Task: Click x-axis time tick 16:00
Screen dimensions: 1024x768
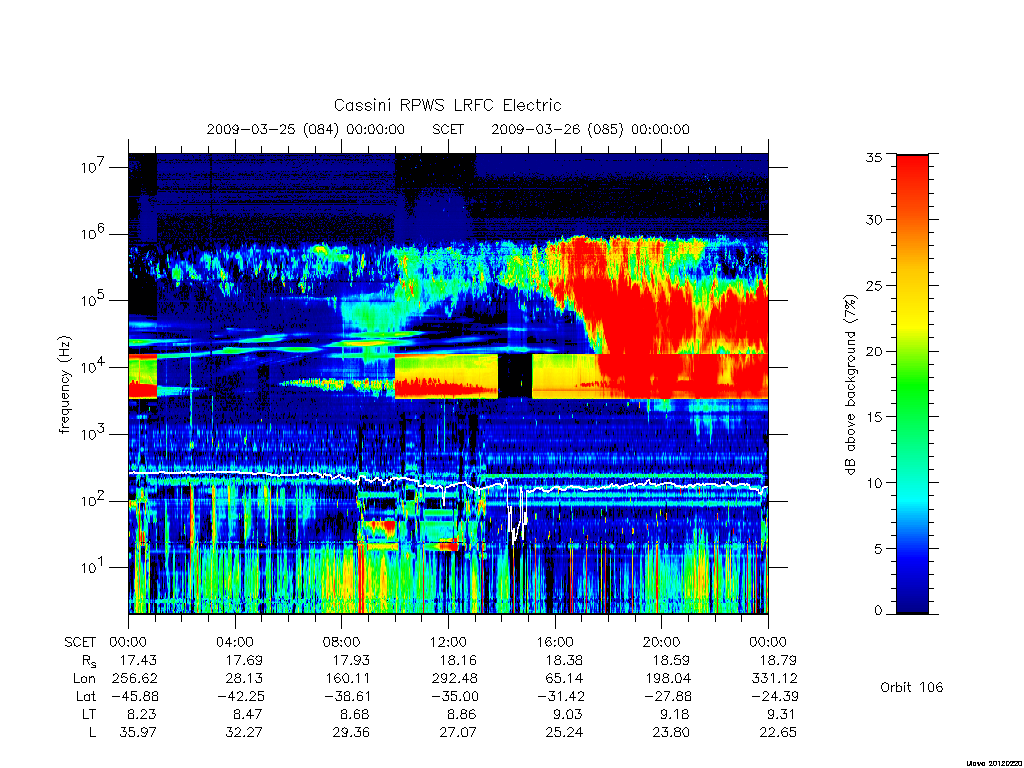Action: [555, 643]
